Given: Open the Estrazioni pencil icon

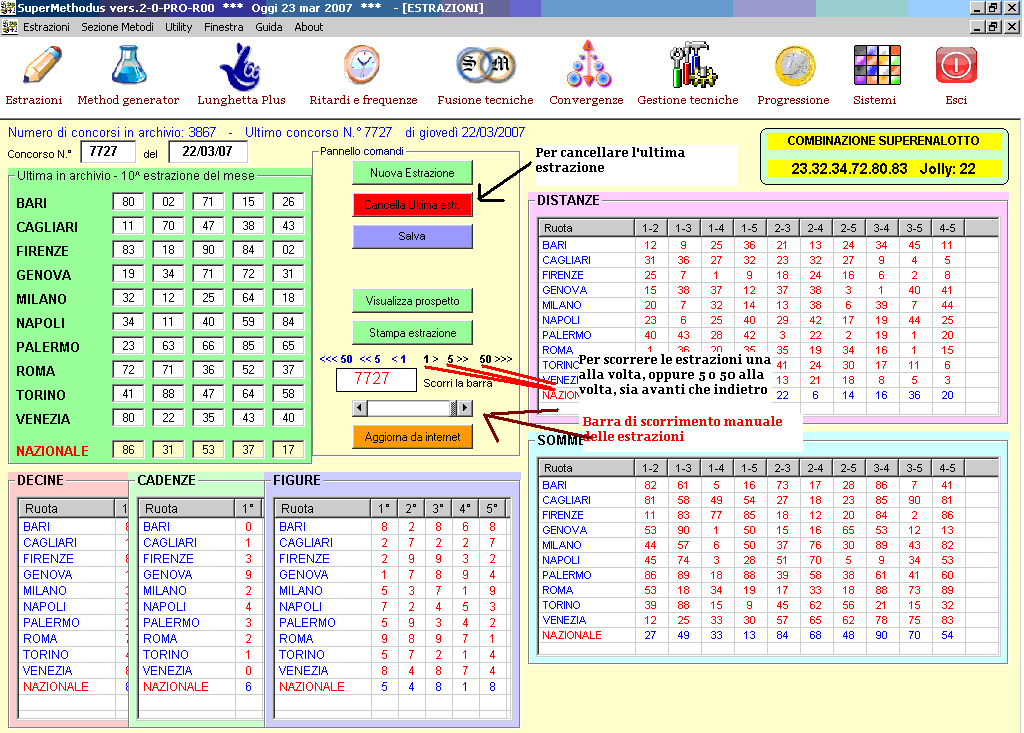Looking at the screenshot, I should (41, 65).
